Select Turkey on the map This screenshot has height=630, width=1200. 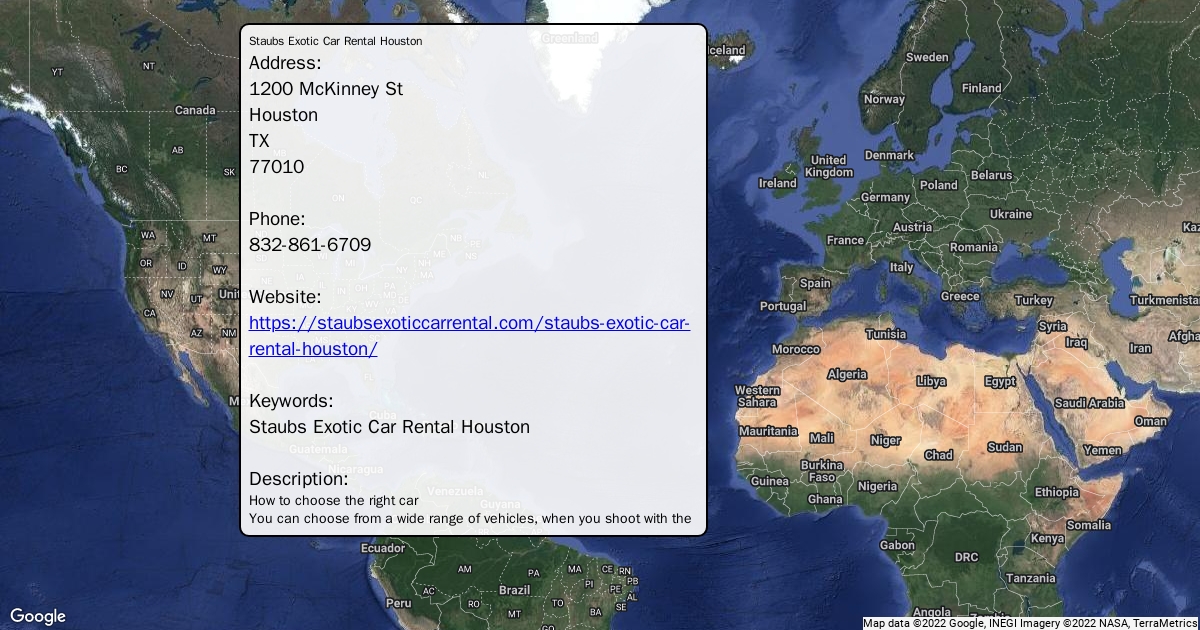(1033, 300)
